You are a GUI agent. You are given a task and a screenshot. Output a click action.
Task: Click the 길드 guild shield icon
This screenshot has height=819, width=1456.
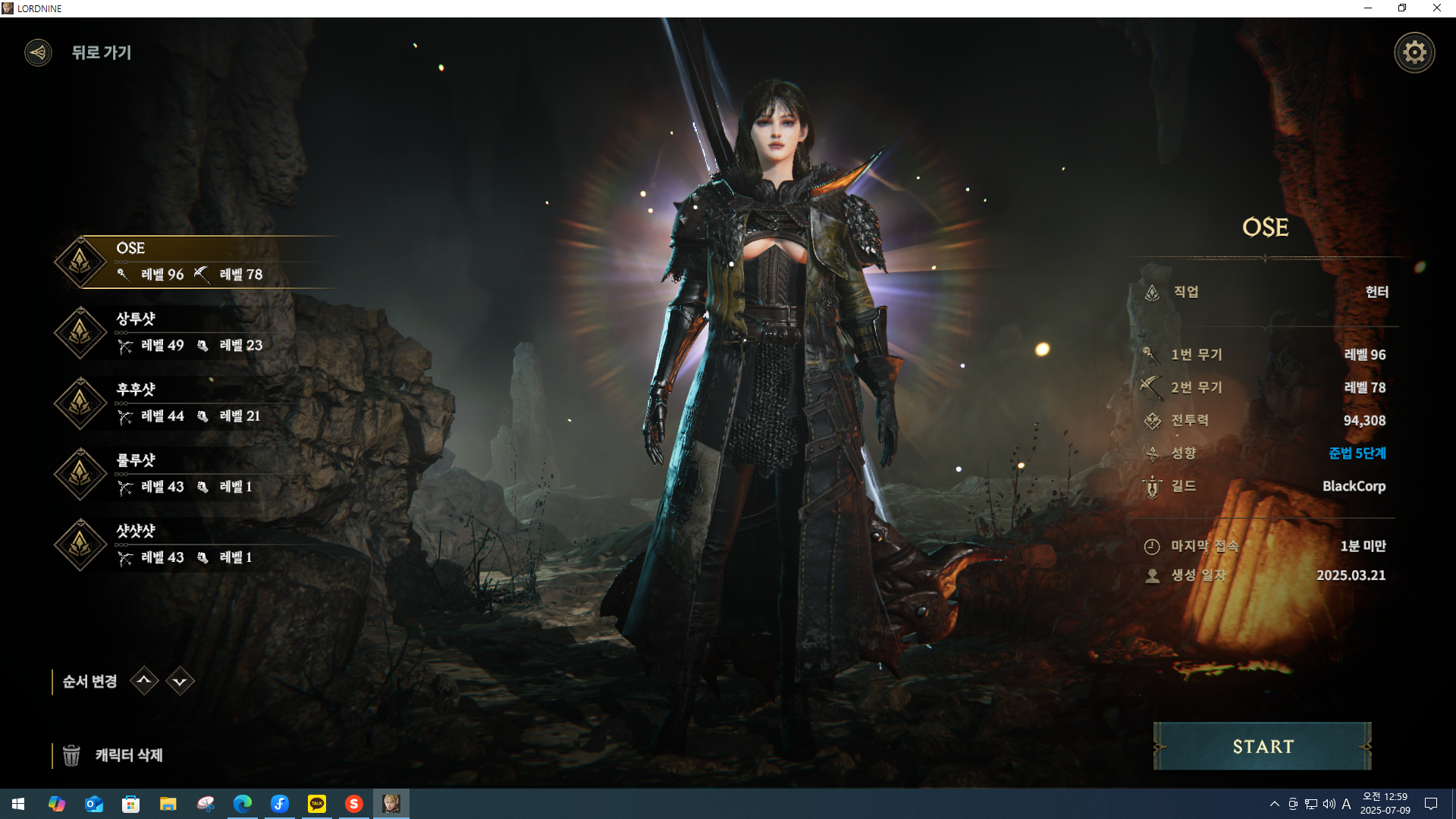click(1153, 487)
